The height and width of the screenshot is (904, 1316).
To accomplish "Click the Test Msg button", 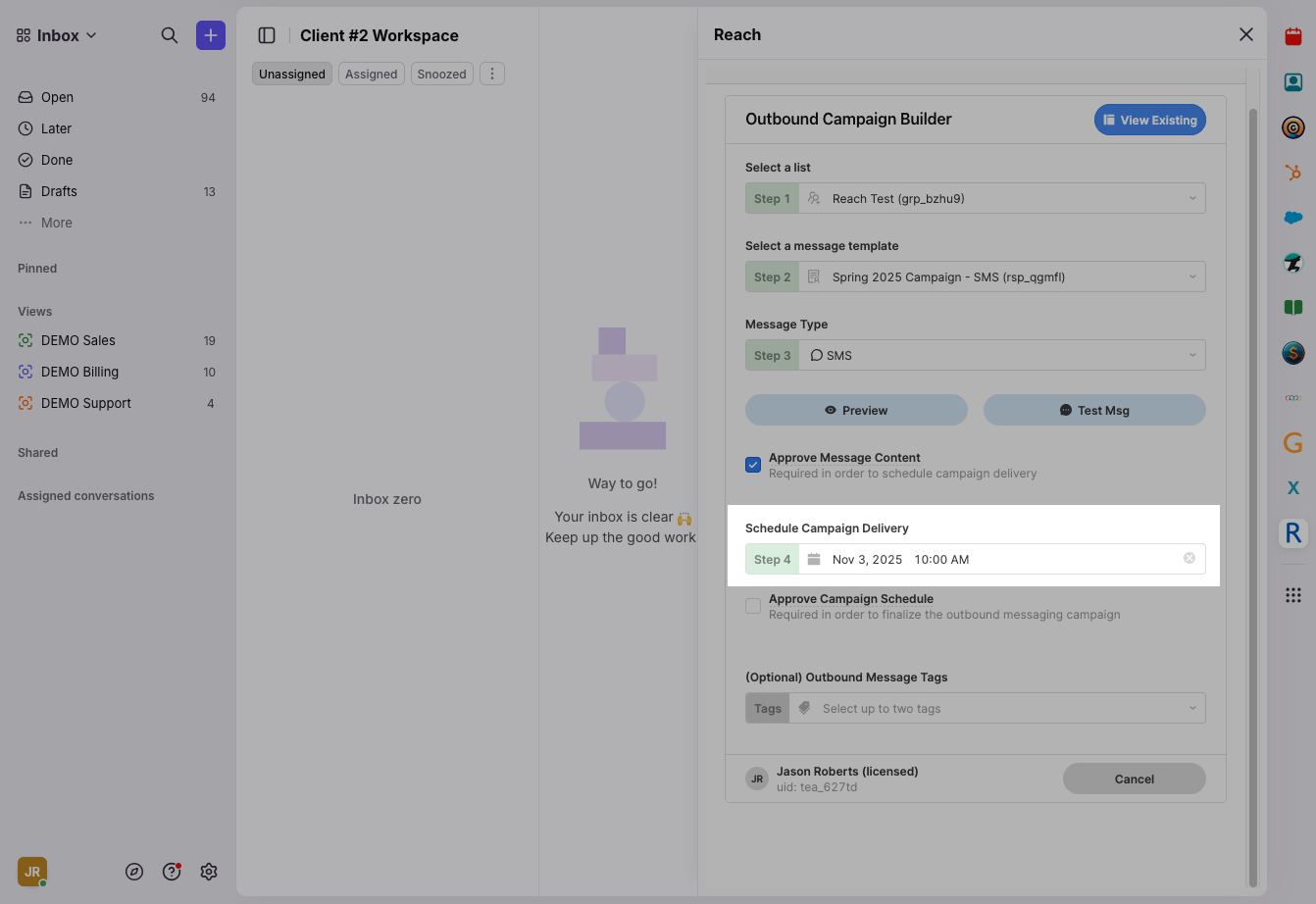I will [x=1094, y=410].
